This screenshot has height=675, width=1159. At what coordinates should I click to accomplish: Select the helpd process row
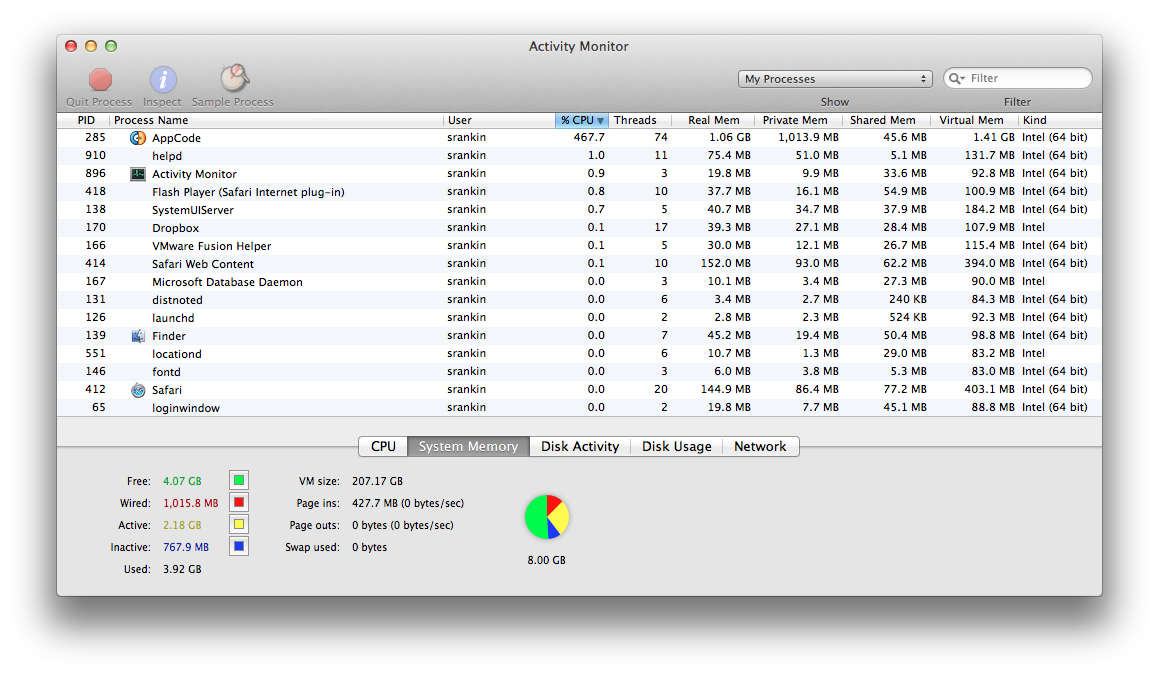[580, 156]
